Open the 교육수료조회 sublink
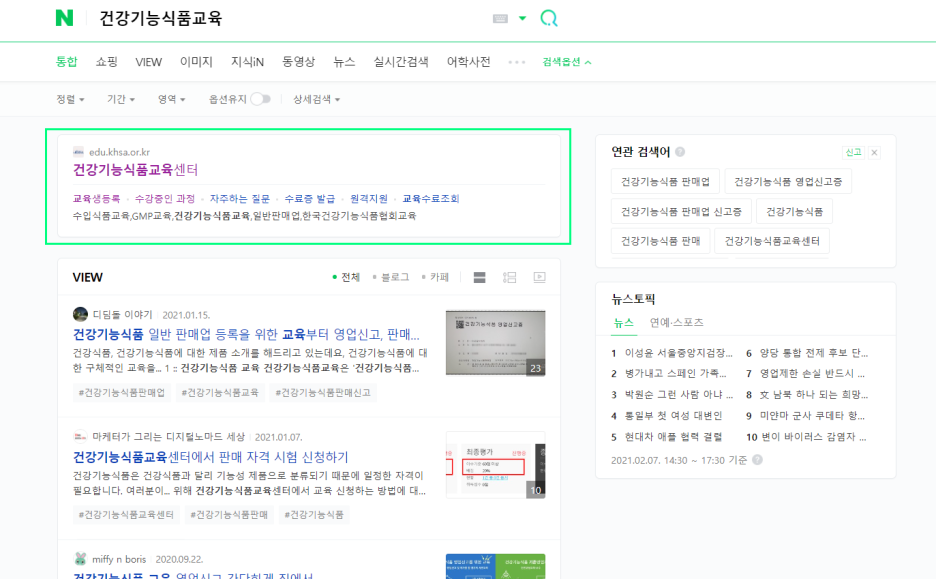This screenshot has height=579, width=936. point(430,199)
